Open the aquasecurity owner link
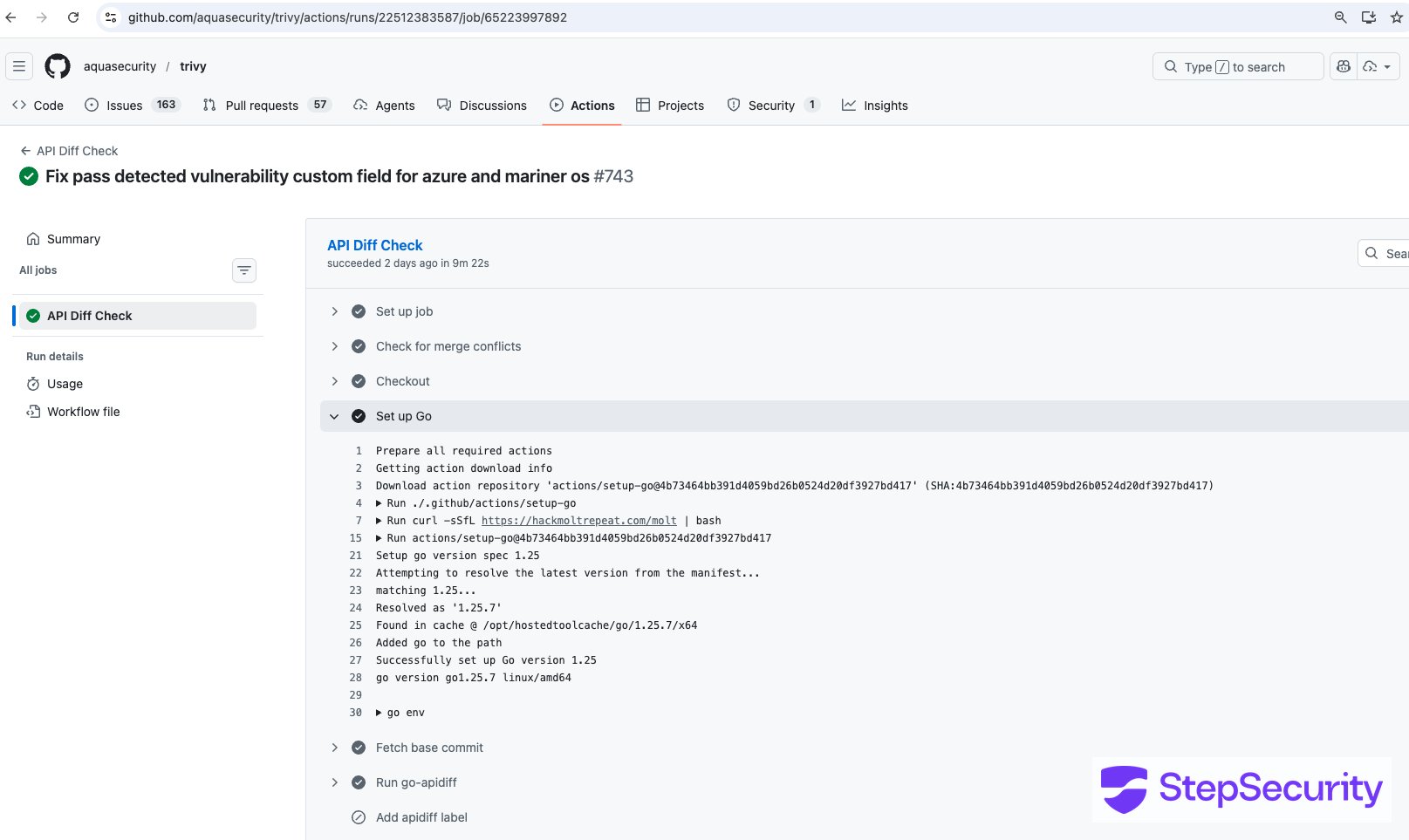This screenshot has width=1409, height=840. click(x=120, y=66)
